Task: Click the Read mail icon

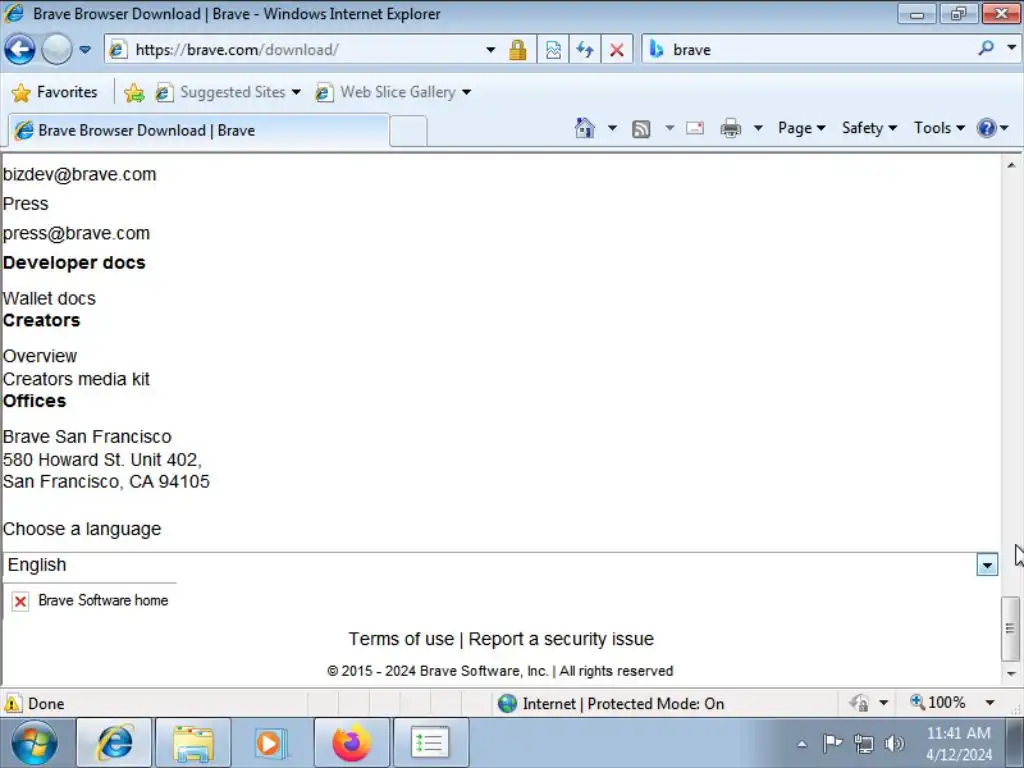Action: (x=695, y=128)
